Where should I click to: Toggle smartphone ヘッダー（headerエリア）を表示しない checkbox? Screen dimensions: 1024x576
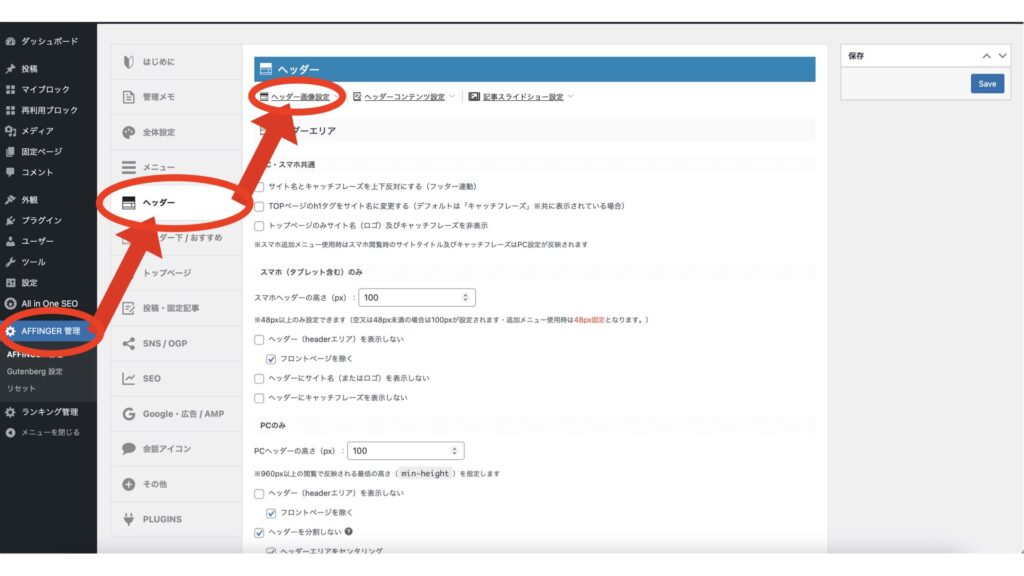tap(259, 340)
